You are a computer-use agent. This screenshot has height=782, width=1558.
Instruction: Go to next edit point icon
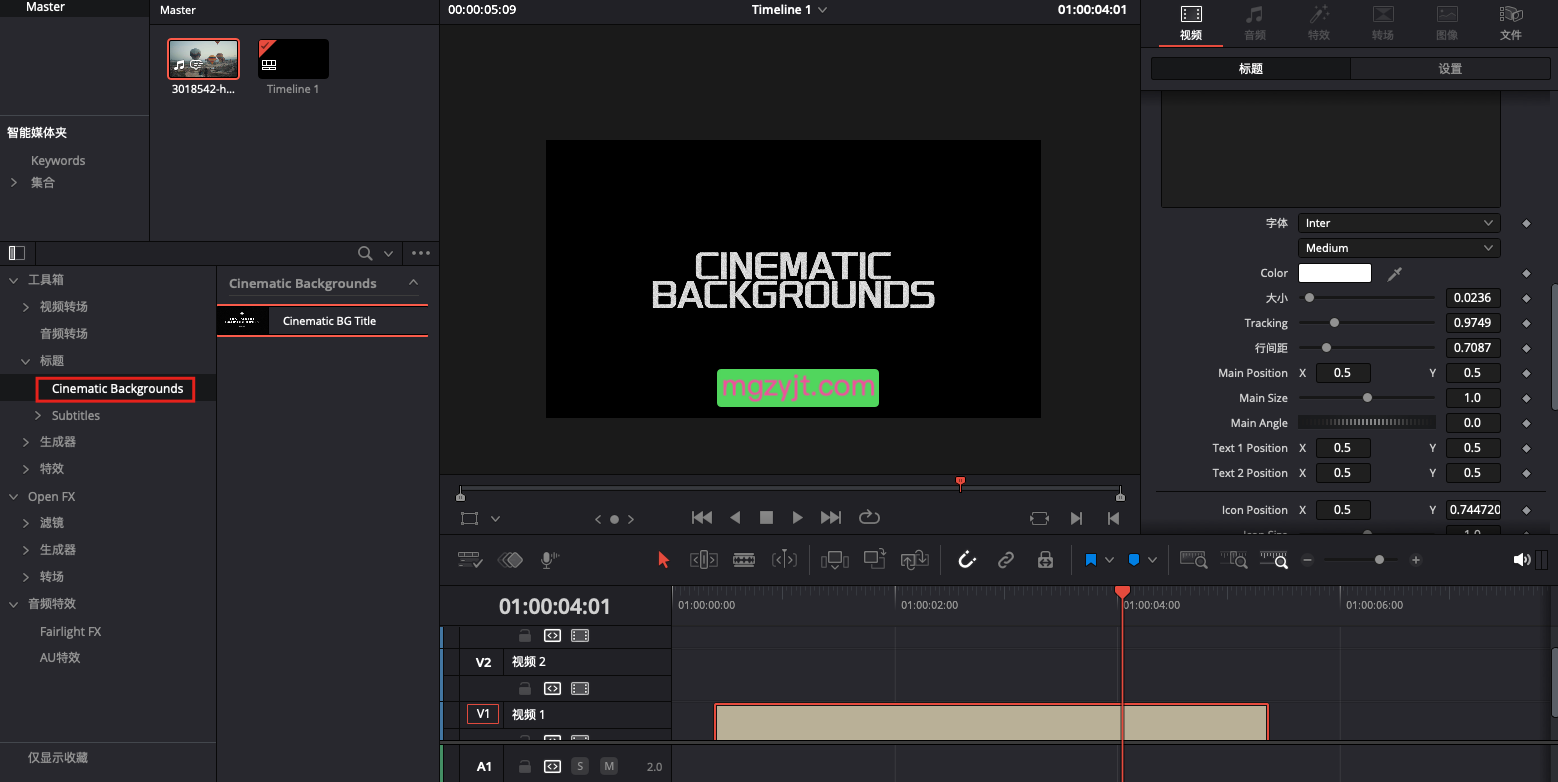click(1076, 518)
